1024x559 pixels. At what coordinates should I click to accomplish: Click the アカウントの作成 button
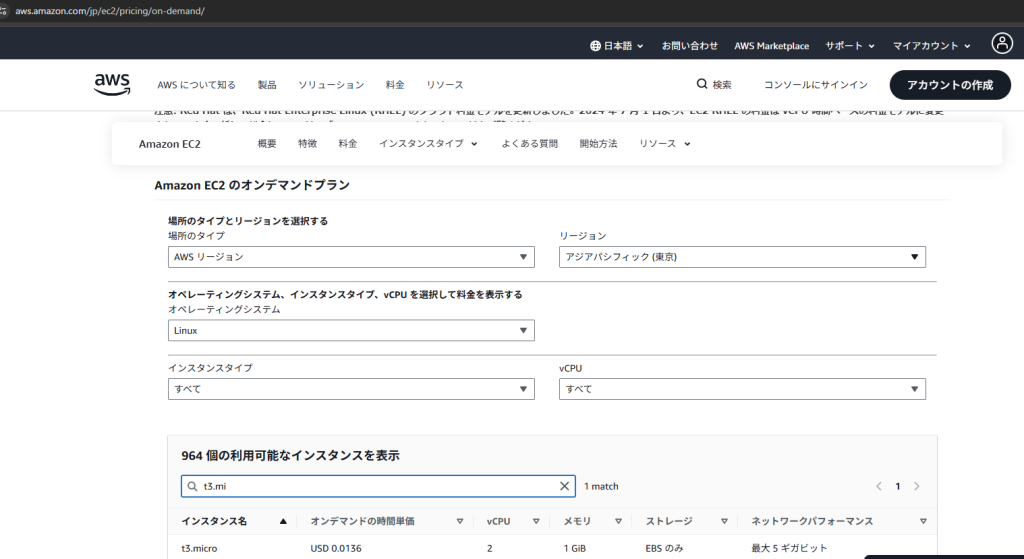[x=950, y=85]
